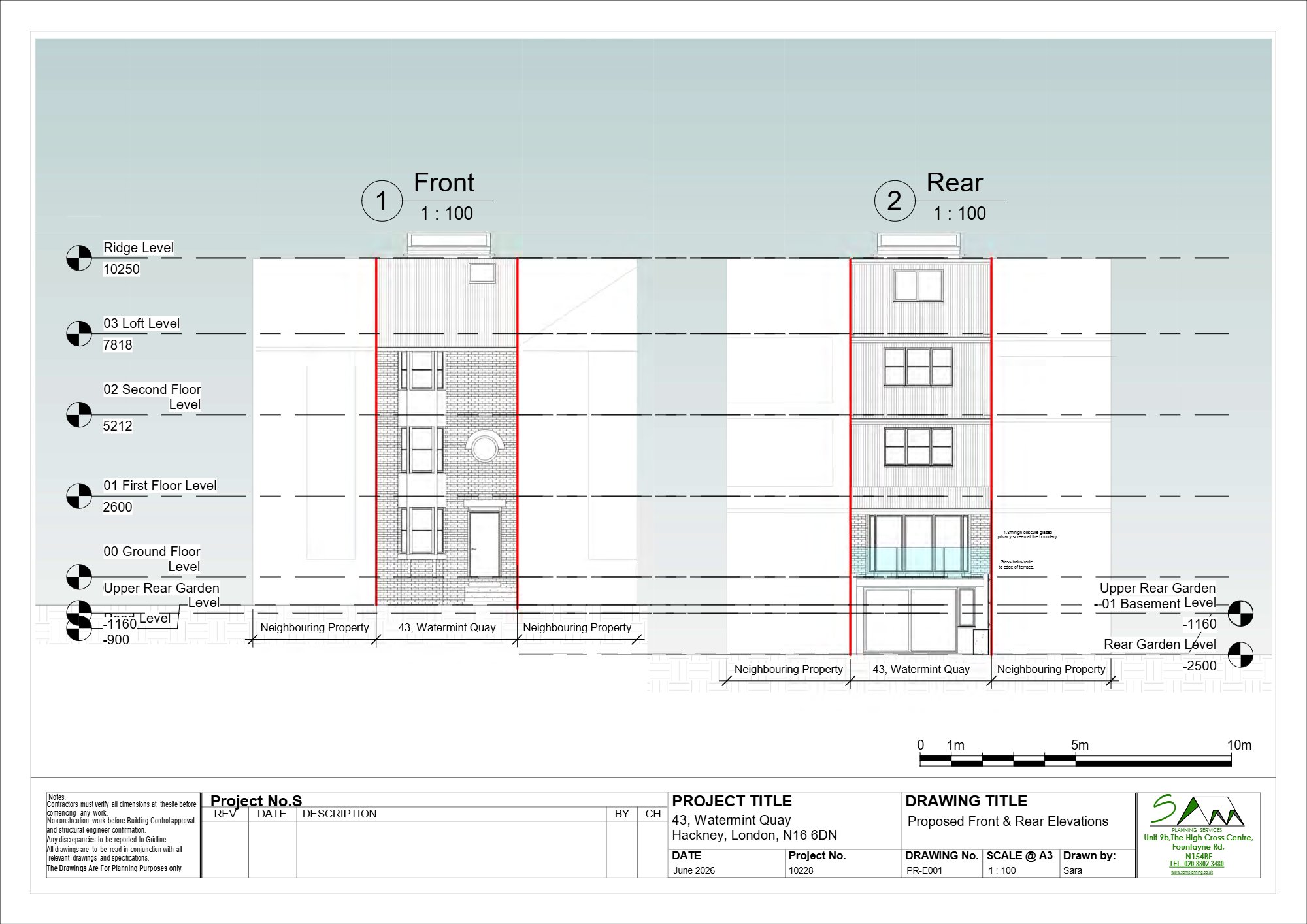Click the '00 Ground Floor Level' label
Image resolution: width=1307 pixels, height=924 pixels.
pos(152,559)
